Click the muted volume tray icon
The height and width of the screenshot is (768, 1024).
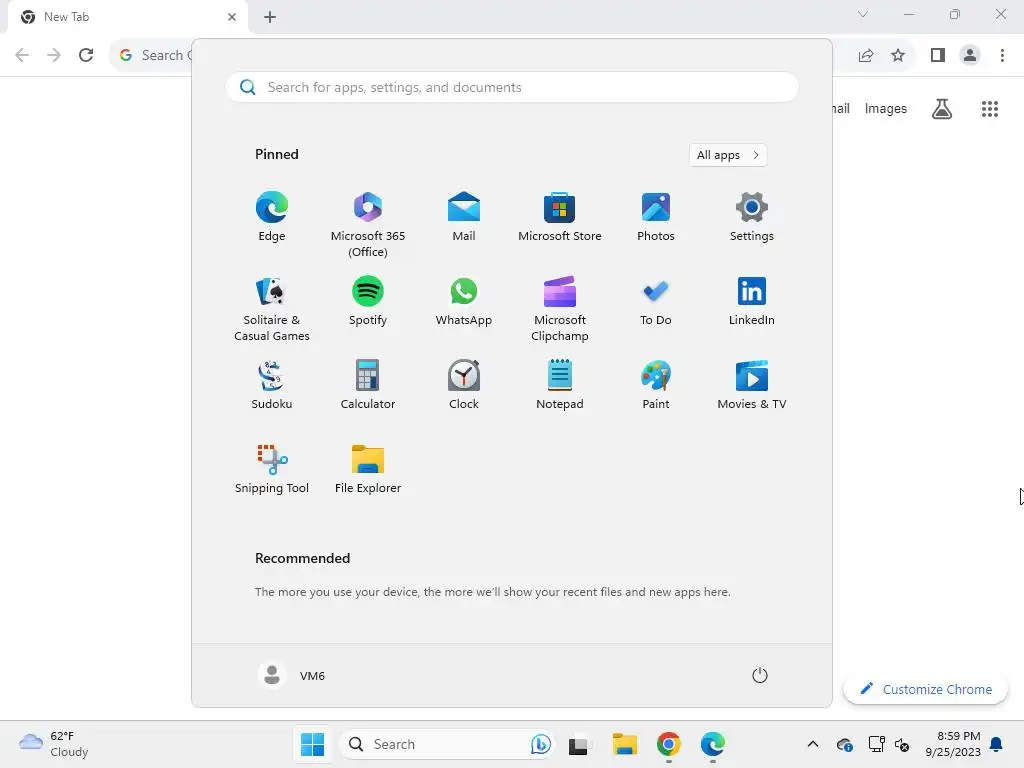click(902, 744)
